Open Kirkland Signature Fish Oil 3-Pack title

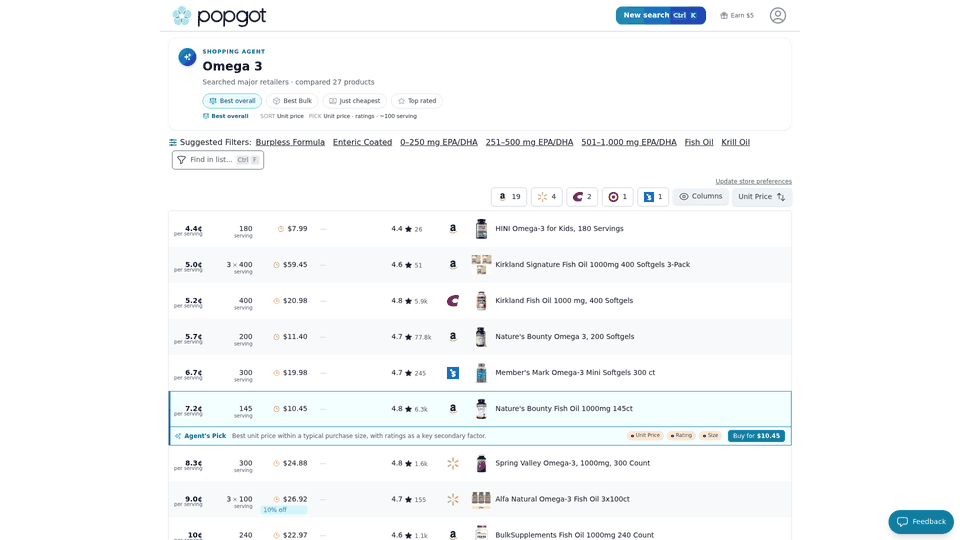pos(592,264)
